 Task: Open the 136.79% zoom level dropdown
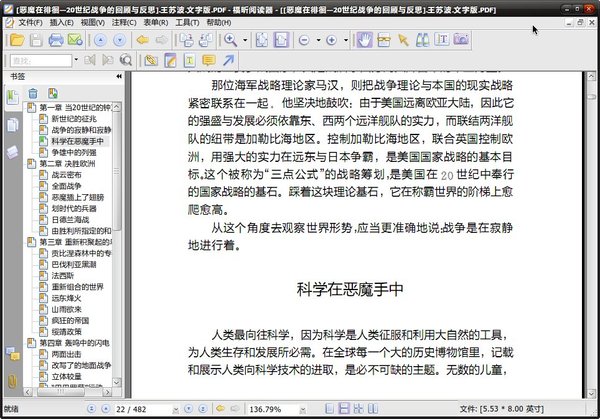coord(303,410)
